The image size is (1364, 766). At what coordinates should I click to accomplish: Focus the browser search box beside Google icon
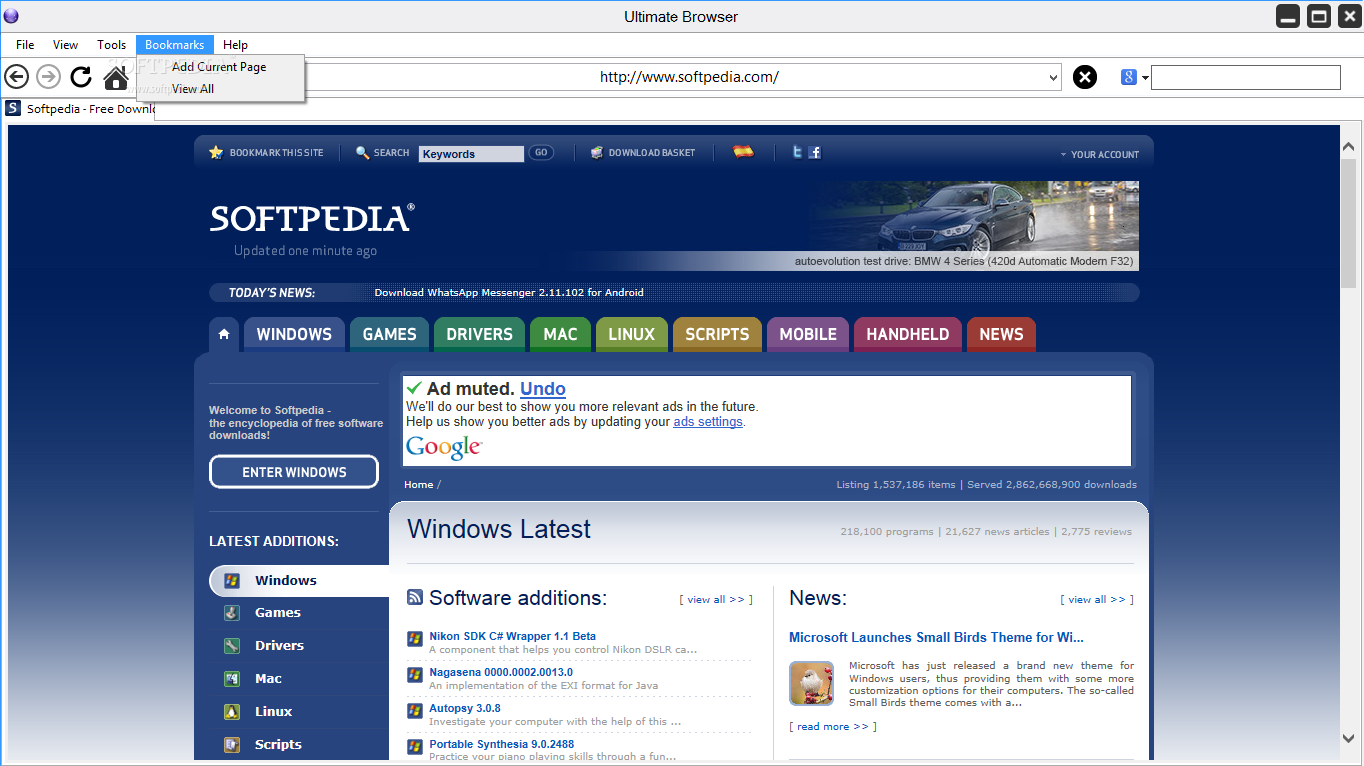click(1246, 77)
